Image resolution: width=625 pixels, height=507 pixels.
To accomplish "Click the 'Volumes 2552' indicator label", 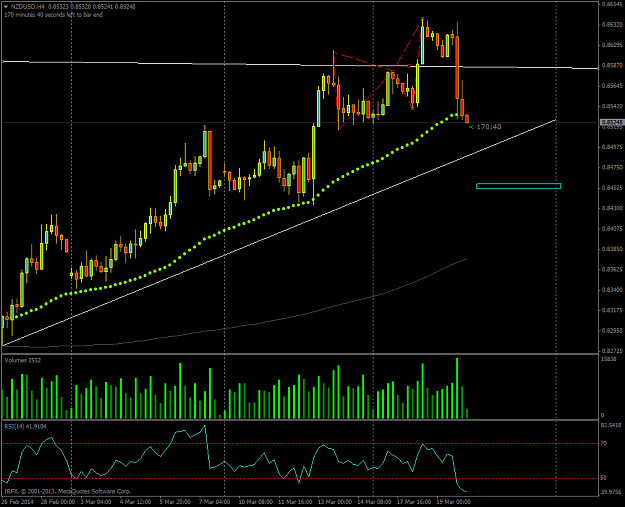I will 22,360.
